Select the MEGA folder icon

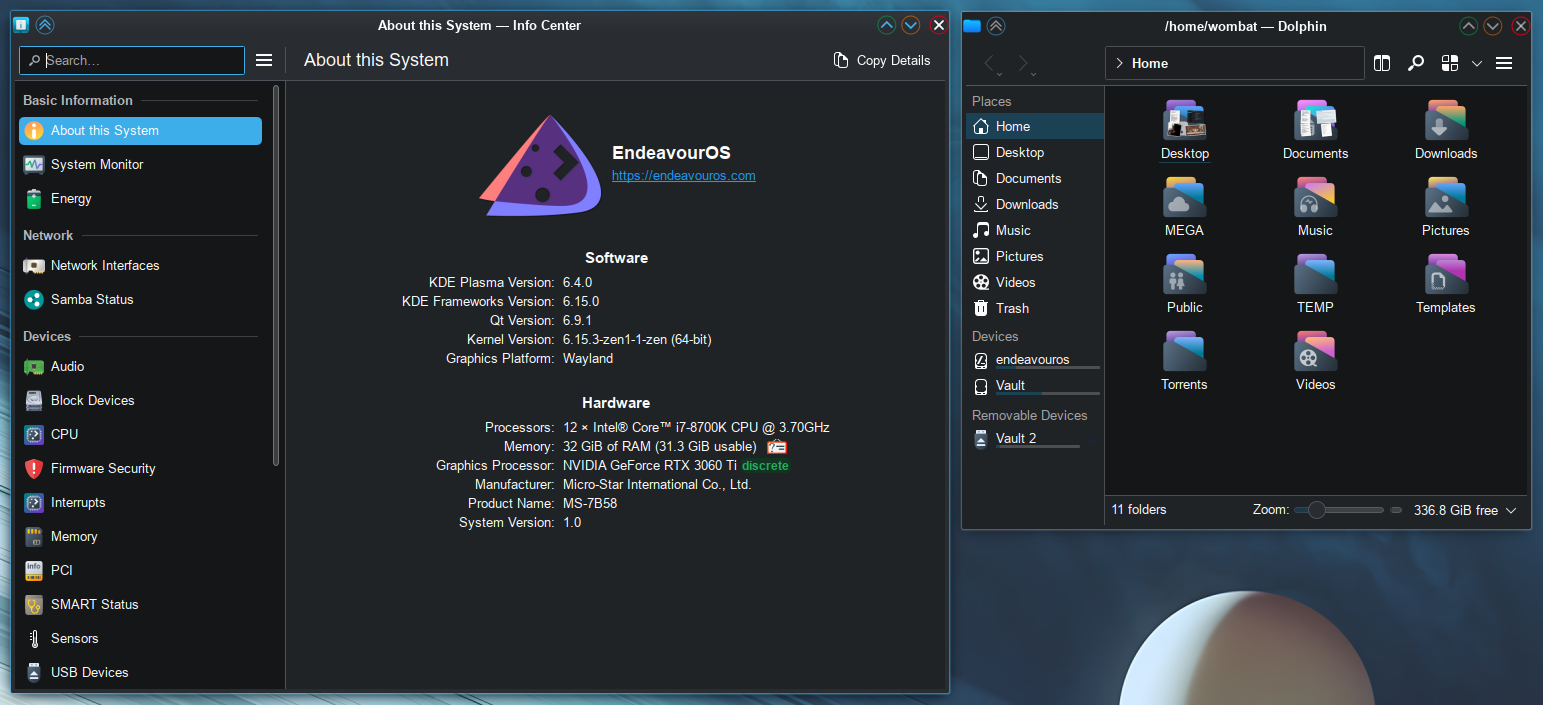click(x=1184, y=198)
